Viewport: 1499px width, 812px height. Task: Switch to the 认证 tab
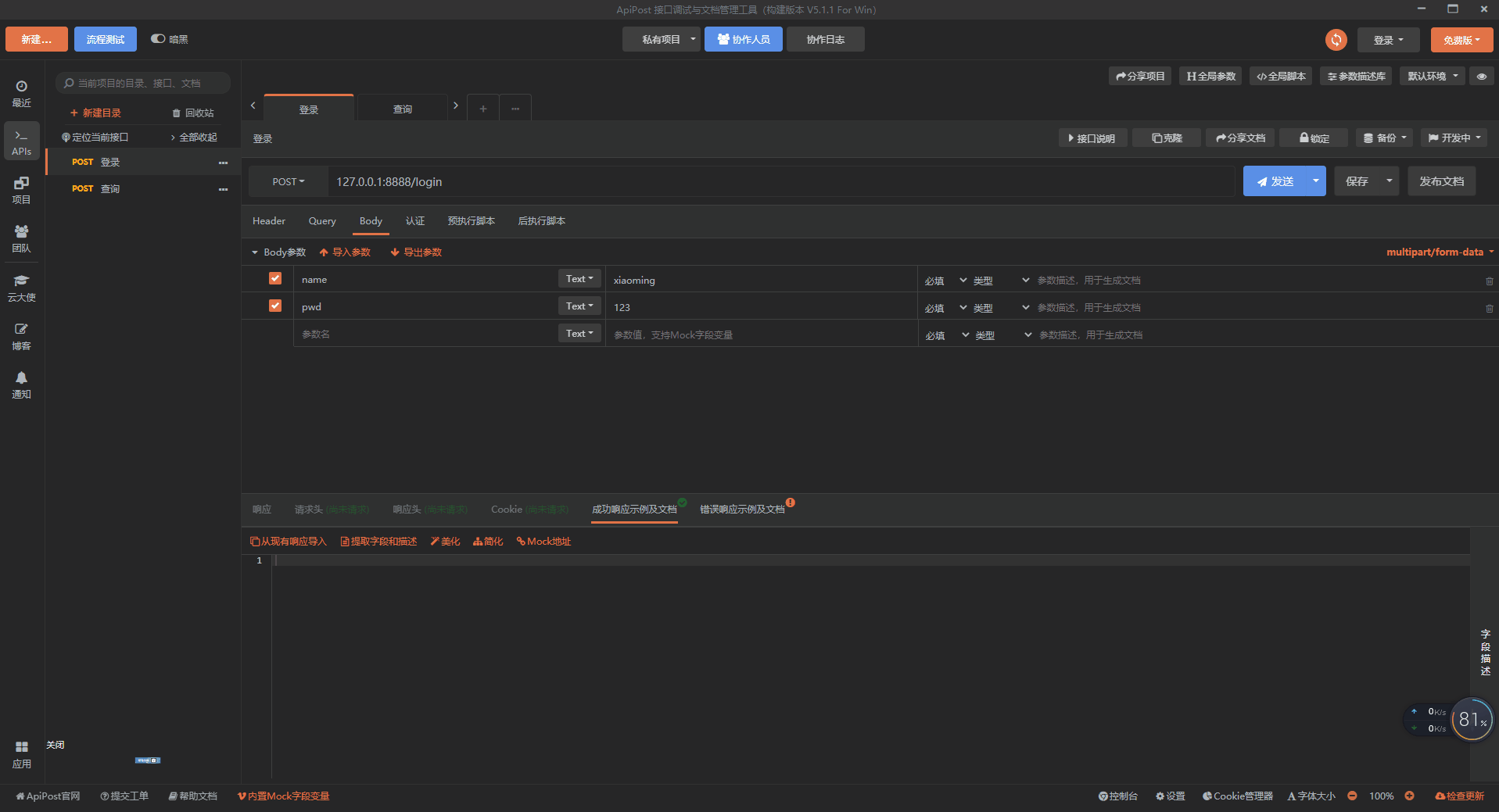(x=415, y=221)
